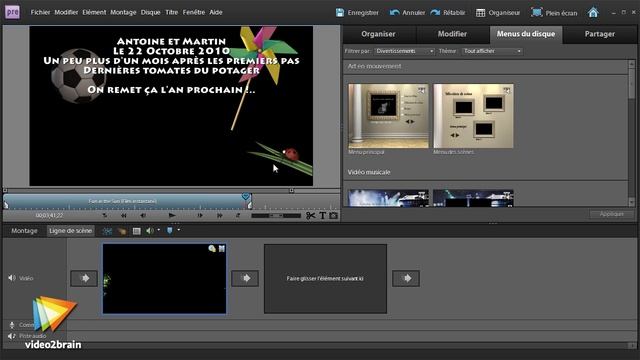The width and height of the screenshot is (640, 360).
Task: Click the camera freeze-frame icon
Action: tap(333, 216)
